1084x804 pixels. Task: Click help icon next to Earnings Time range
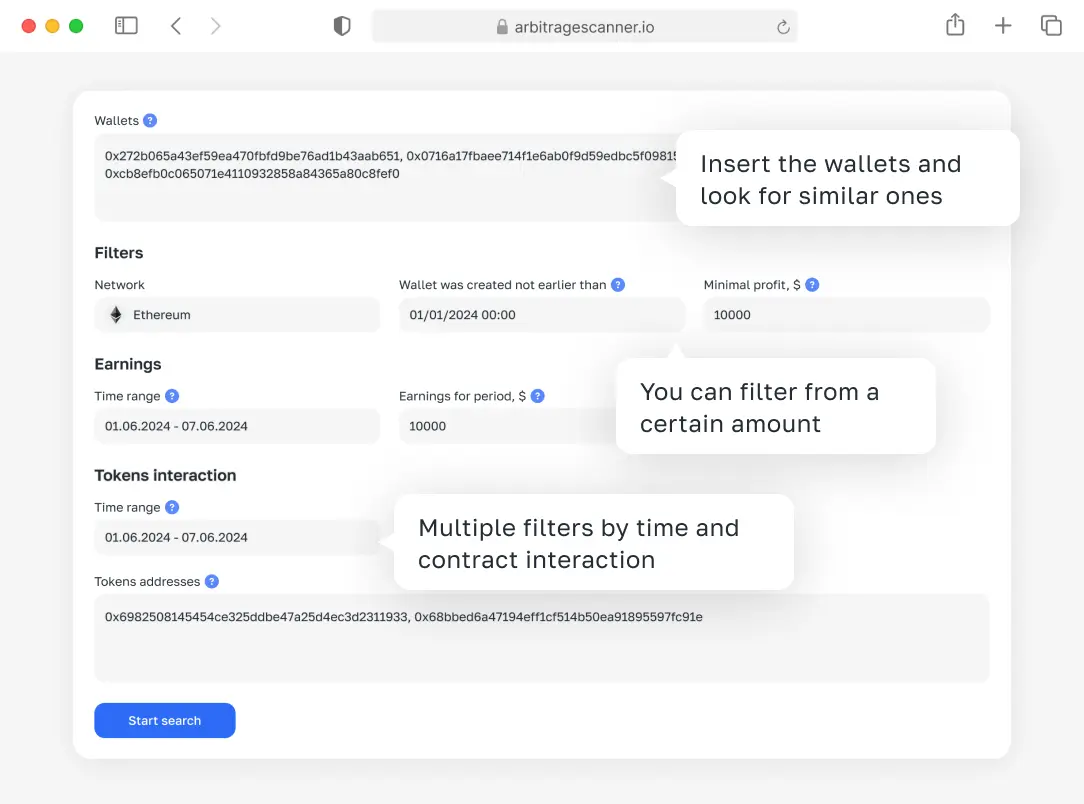(x=172, y=396)
